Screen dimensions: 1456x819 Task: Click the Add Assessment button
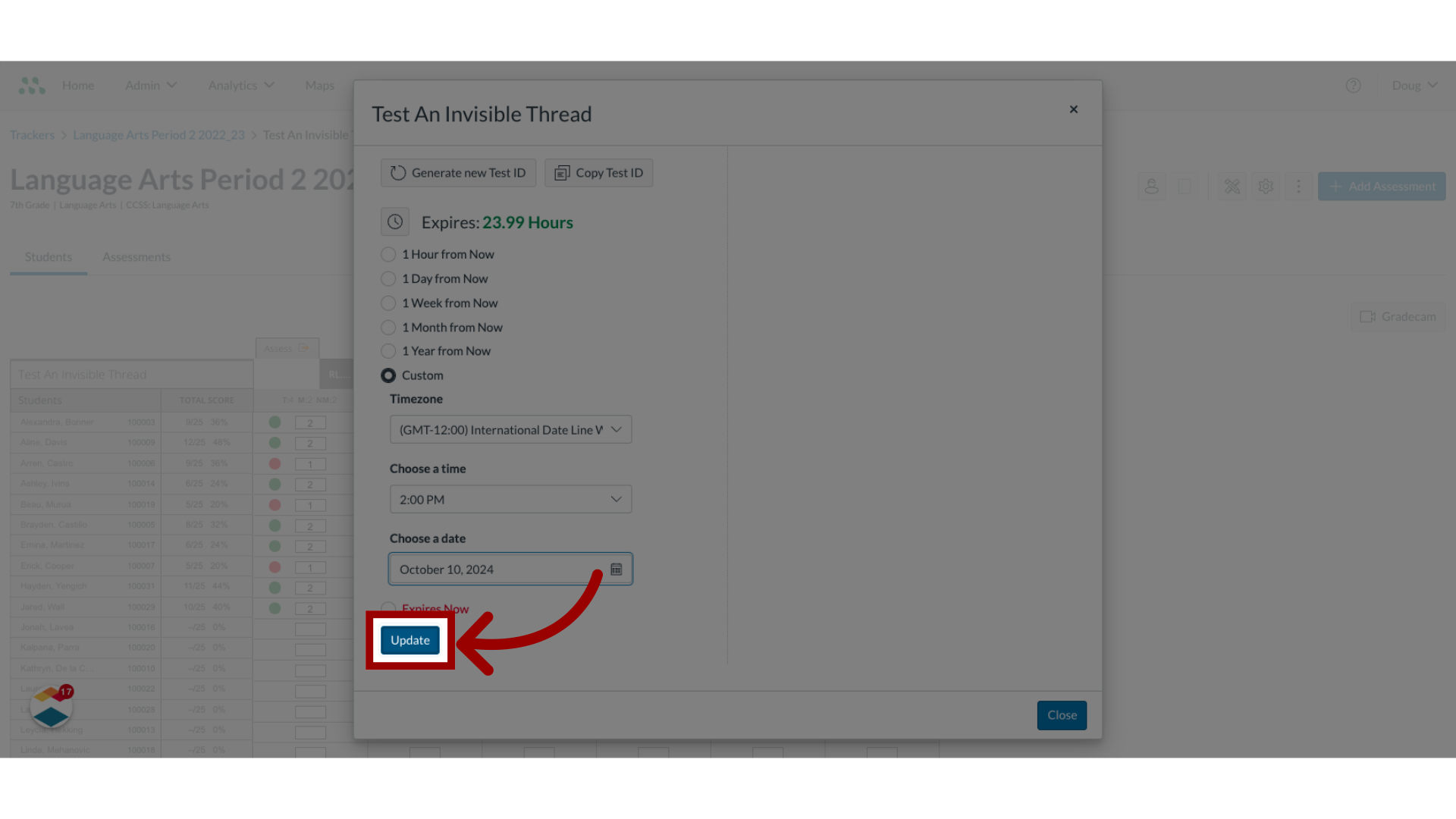pyautogui.click(x=1382, y=185)
